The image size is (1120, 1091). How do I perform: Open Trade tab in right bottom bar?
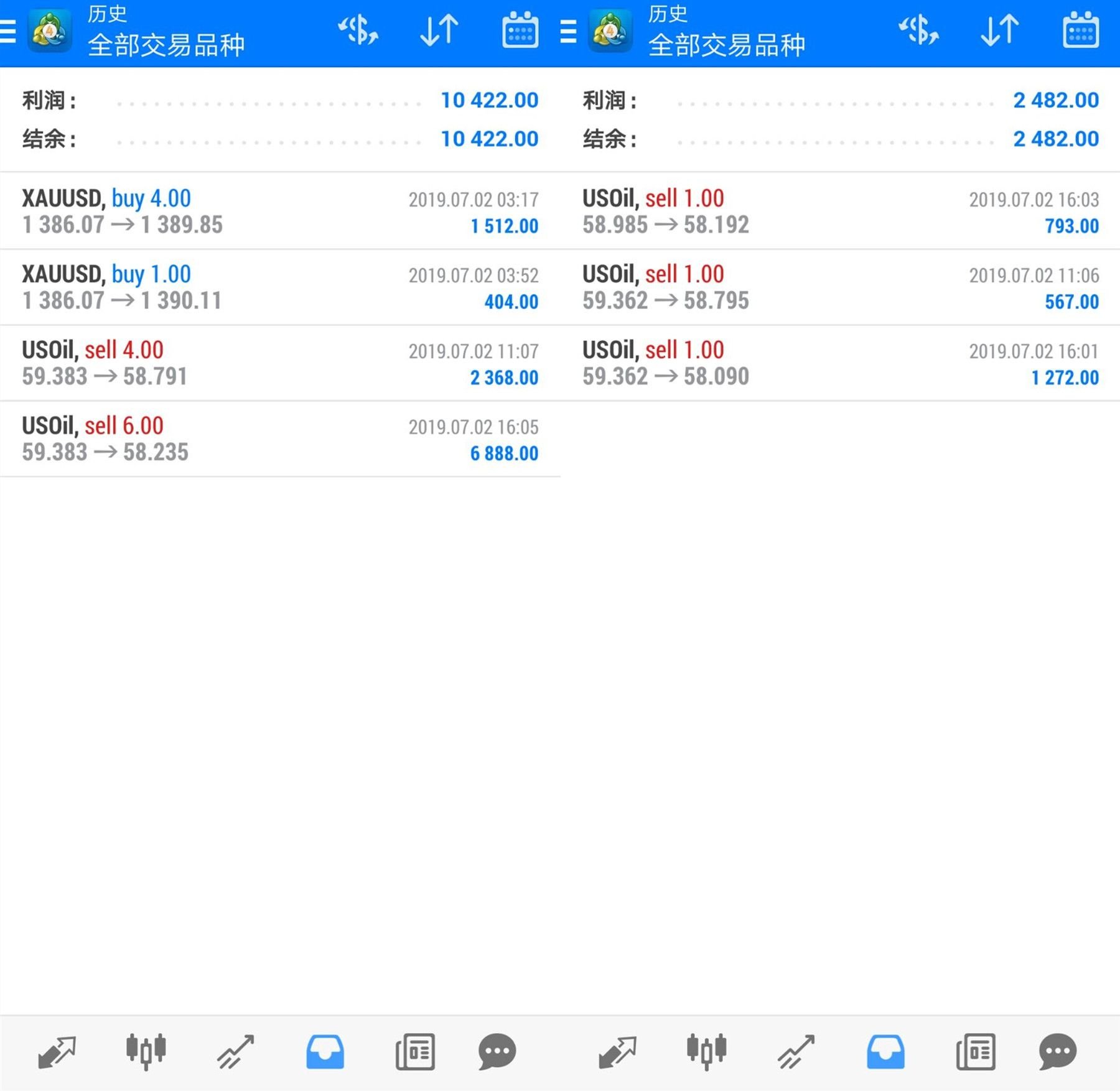[x=796, y=1052]
